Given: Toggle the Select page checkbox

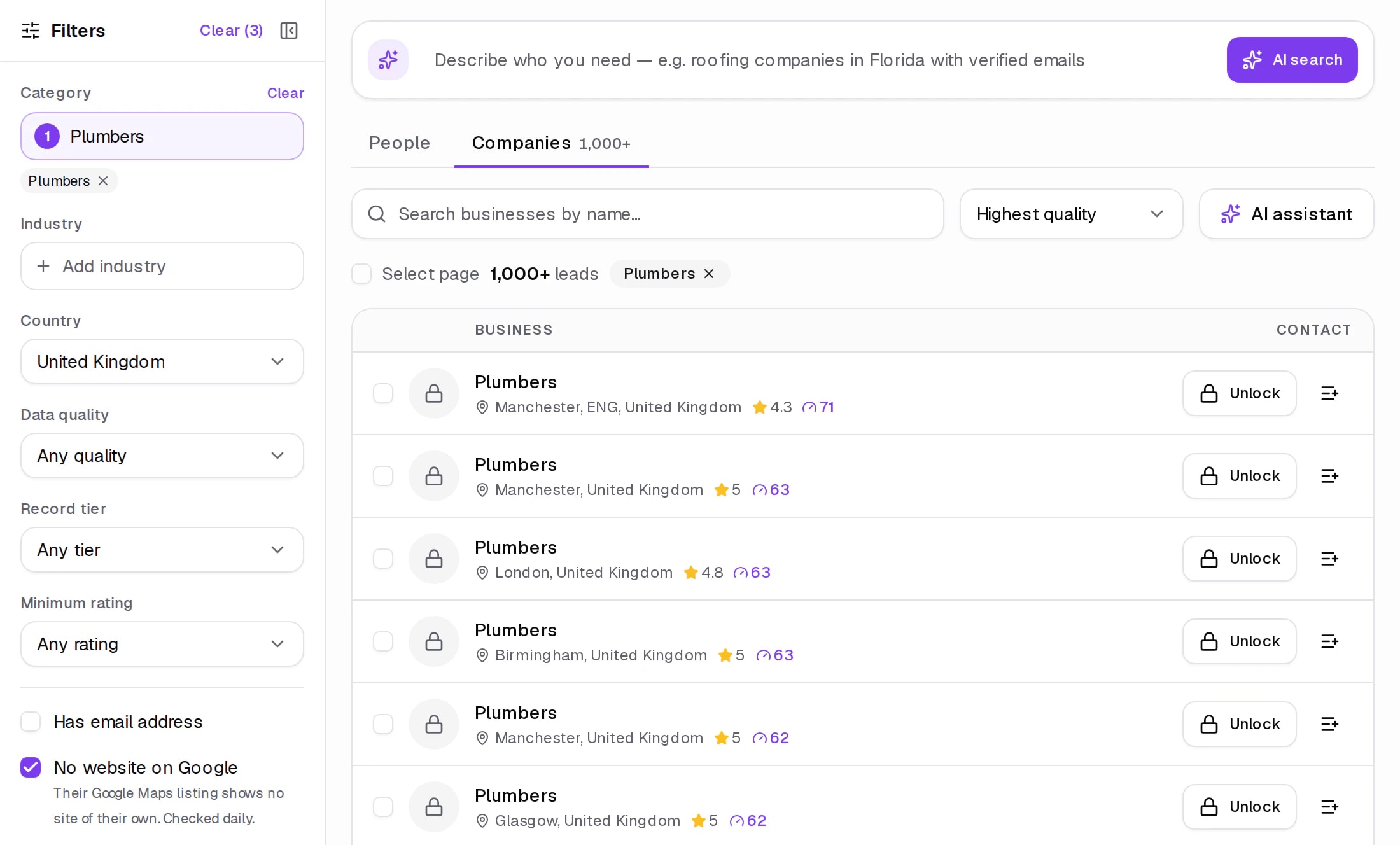Looking at the screenshot, I should click(x=361, y=274).
